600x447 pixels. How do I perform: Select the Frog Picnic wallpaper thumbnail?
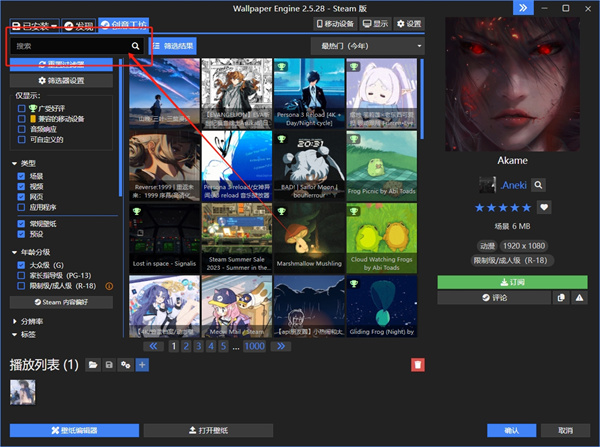pos(382,166)
